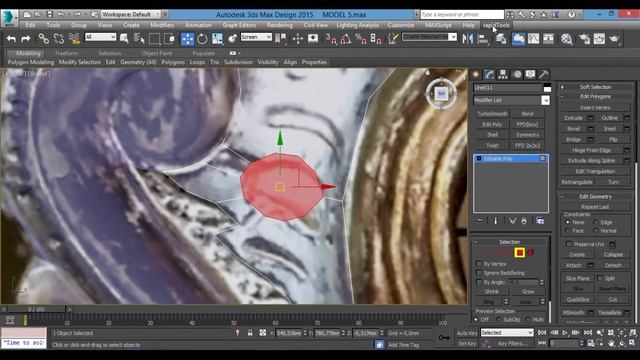640x360 pixels.
Task: Open the Utilities command panel tab
Action: (x=544, y=74)
